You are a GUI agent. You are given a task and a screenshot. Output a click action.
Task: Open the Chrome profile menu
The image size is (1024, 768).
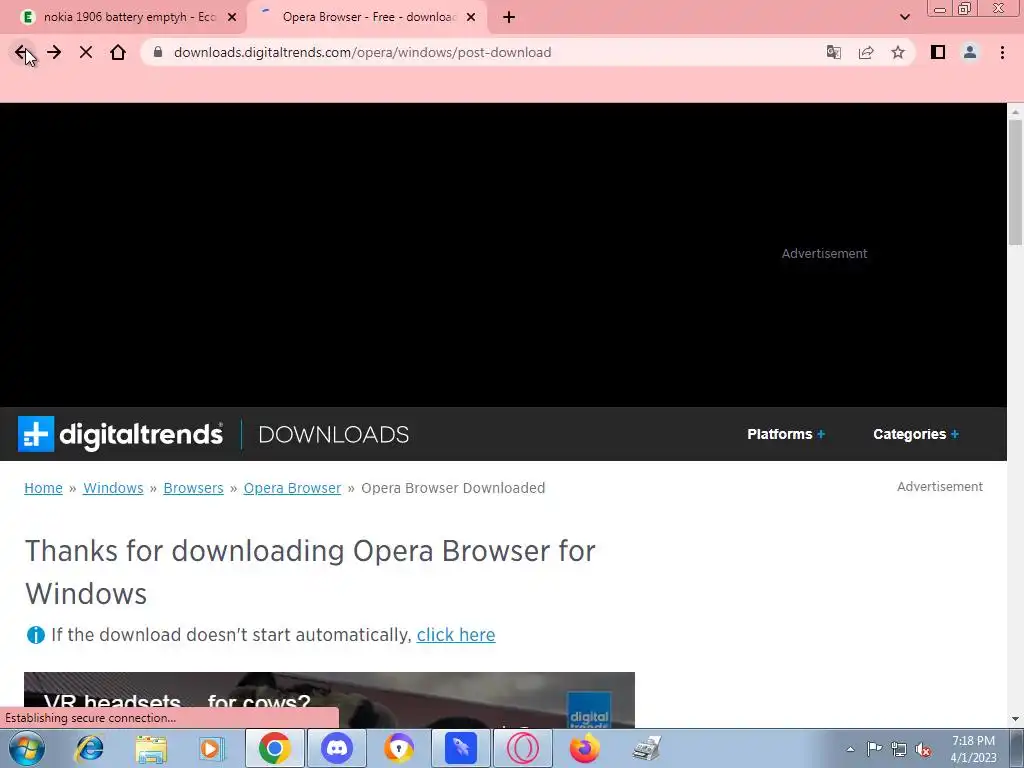point(970,52)
